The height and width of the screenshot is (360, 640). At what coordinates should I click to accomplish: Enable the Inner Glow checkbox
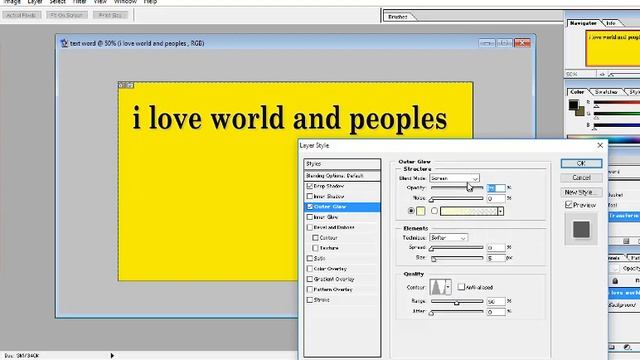pos(309,217)
